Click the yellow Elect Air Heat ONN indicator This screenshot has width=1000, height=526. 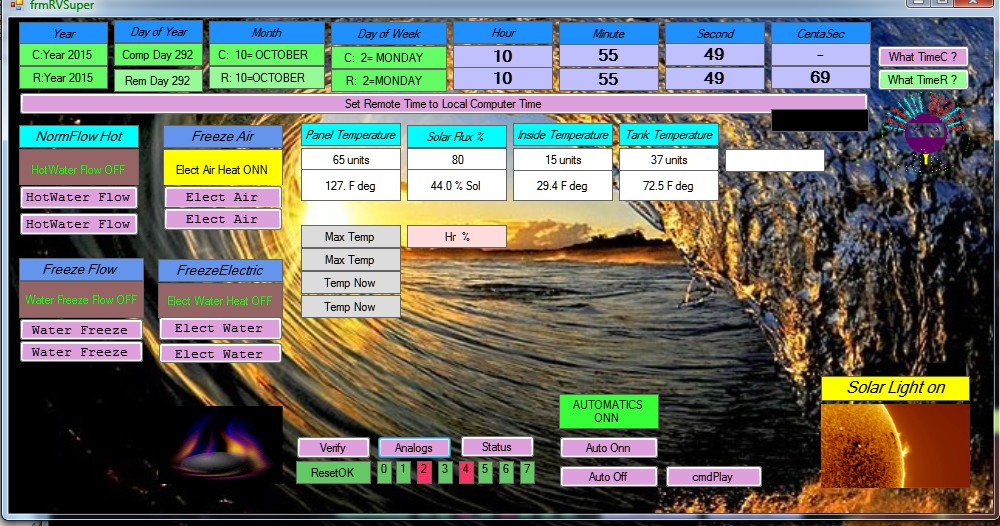click(223, 169)
